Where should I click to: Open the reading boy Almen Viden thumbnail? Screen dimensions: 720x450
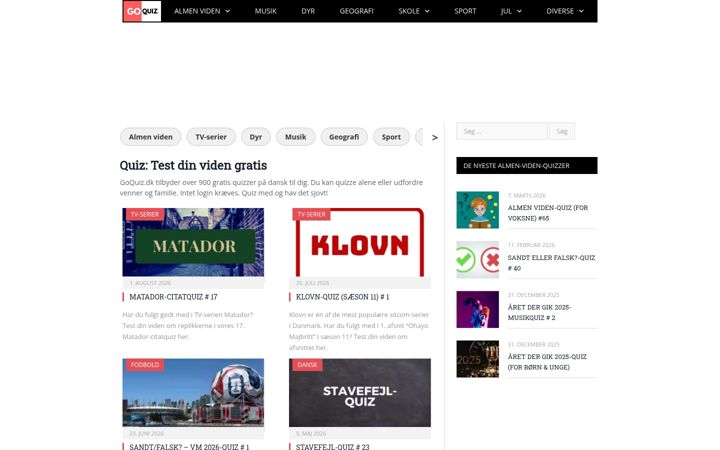coord(478,210)
